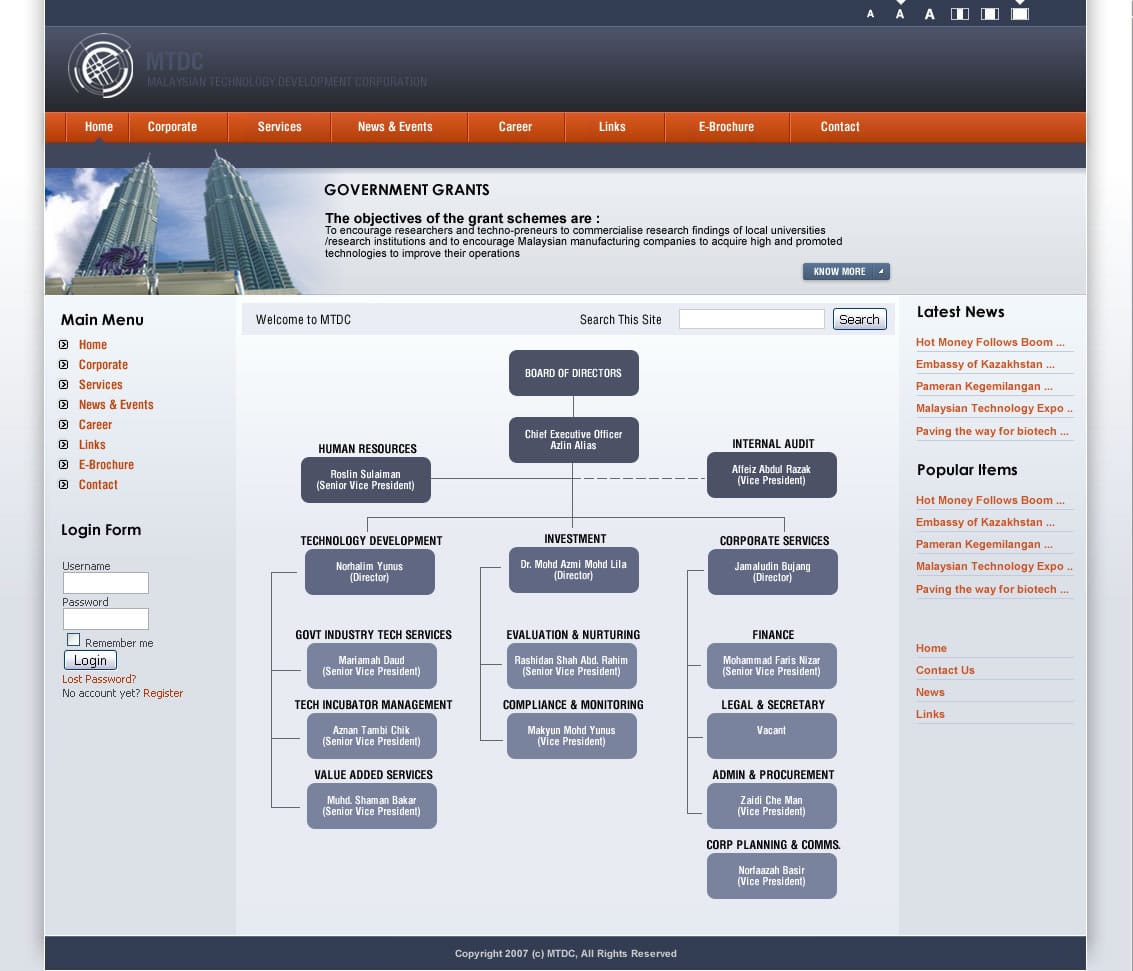Open the Lost Password? link
This screenshot has height=971, width=1133.
(99, 679)
